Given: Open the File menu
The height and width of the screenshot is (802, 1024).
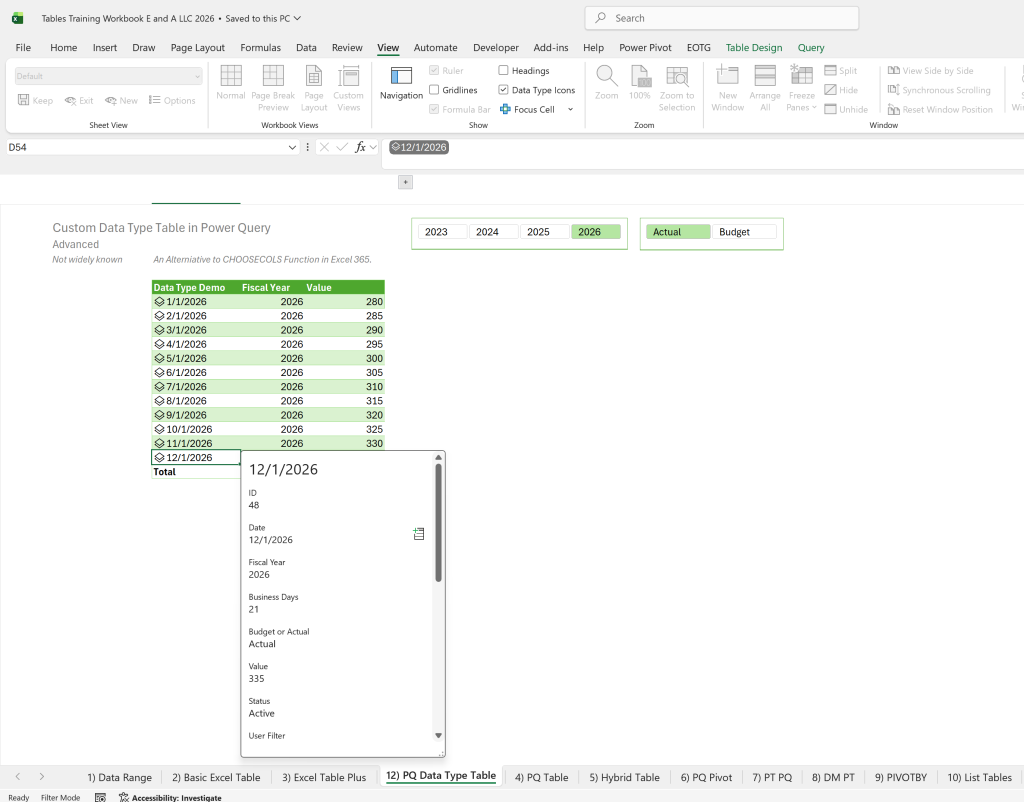Looking at the screenshot, I should coord(23,48).
